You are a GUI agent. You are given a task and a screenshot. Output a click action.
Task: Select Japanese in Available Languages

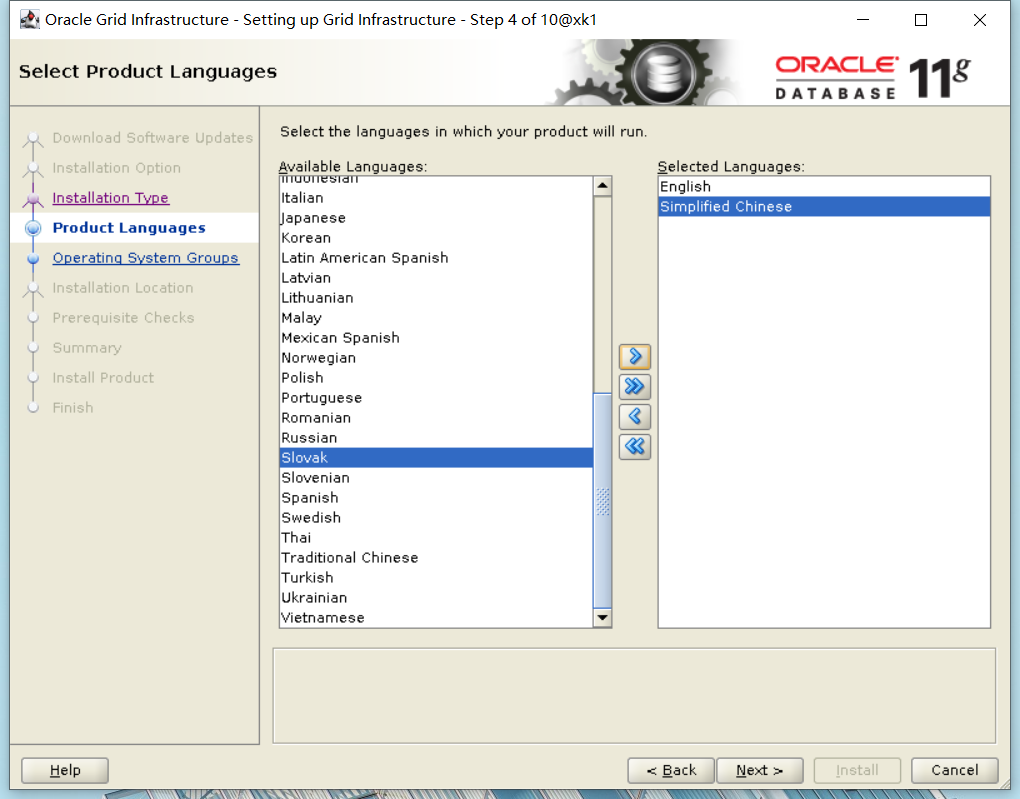click(x=436, y=218)
